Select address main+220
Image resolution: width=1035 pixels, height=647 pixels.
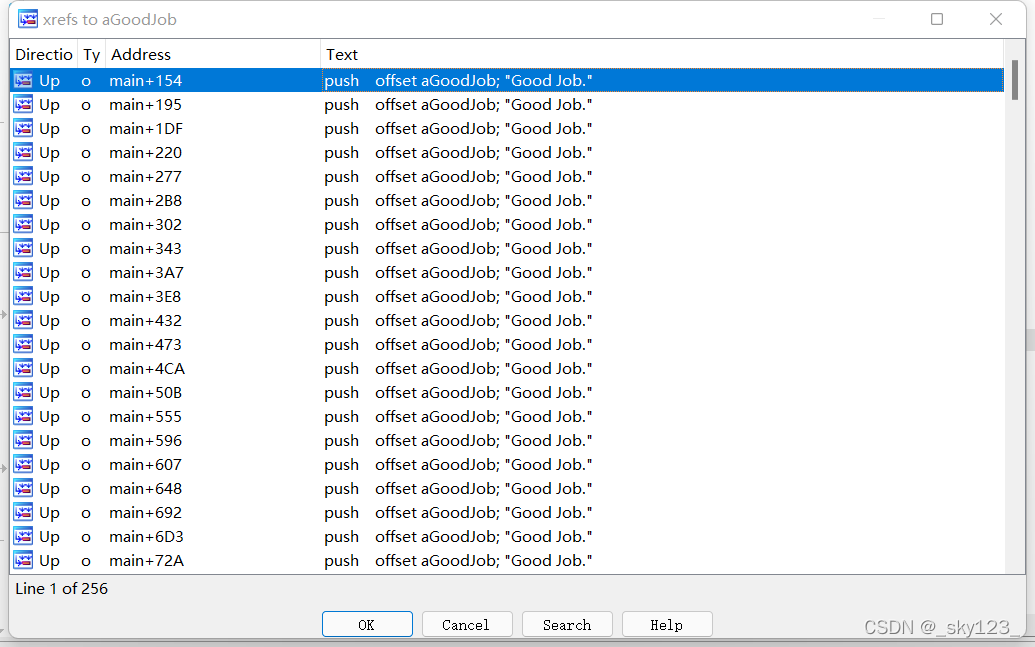(x=145, y=153)
